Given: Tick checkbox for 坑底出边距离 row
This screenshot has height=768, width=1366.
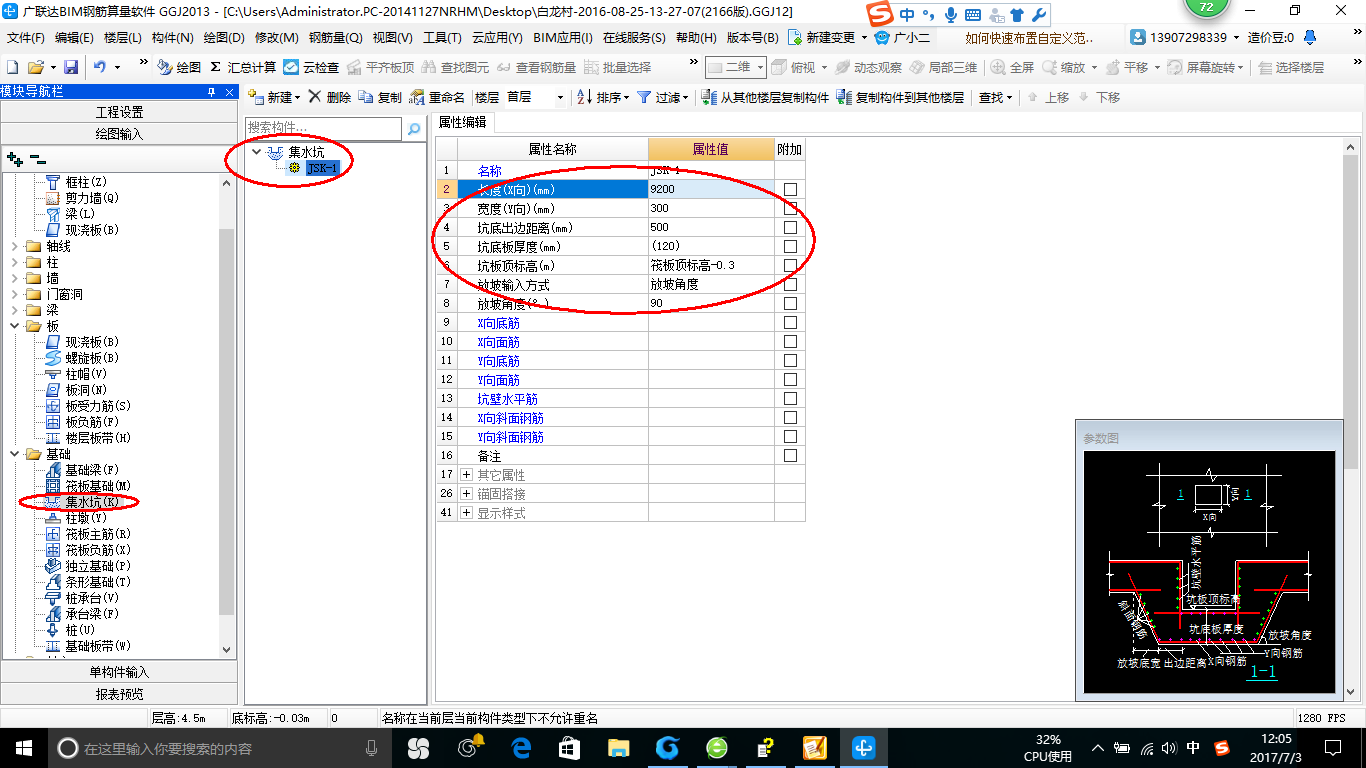Looking at the screenshot, I should tap(790, 227).
